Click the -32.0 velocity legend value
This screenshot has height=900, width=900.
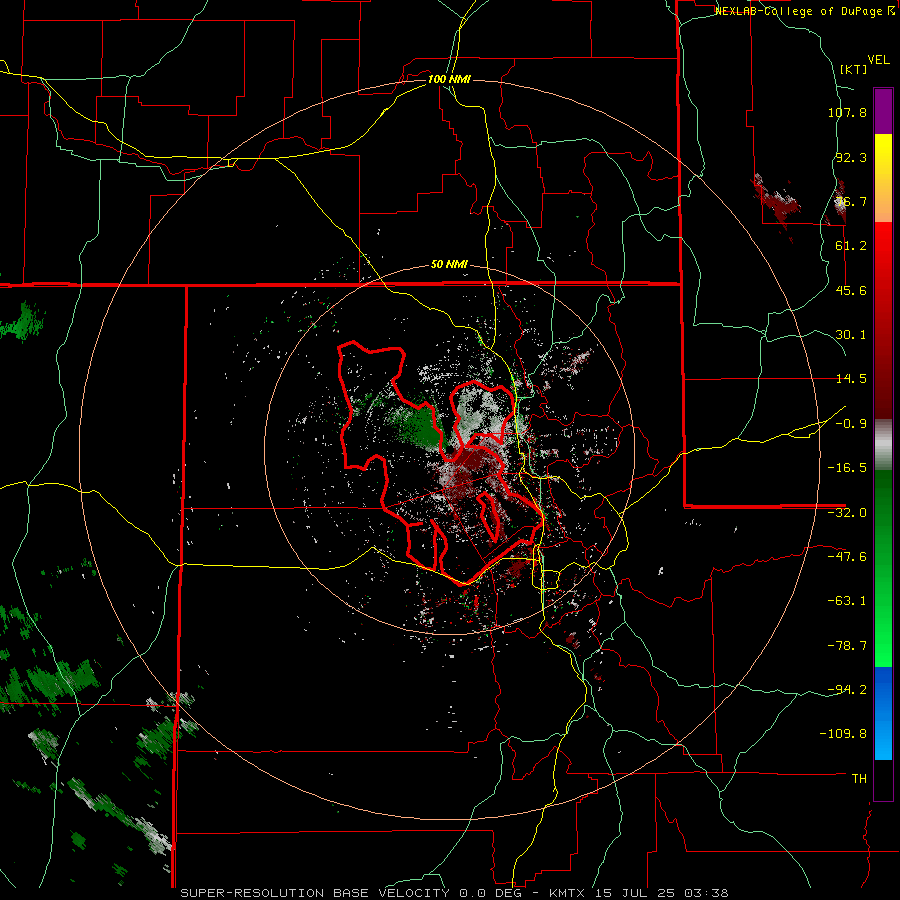(847, 513)
